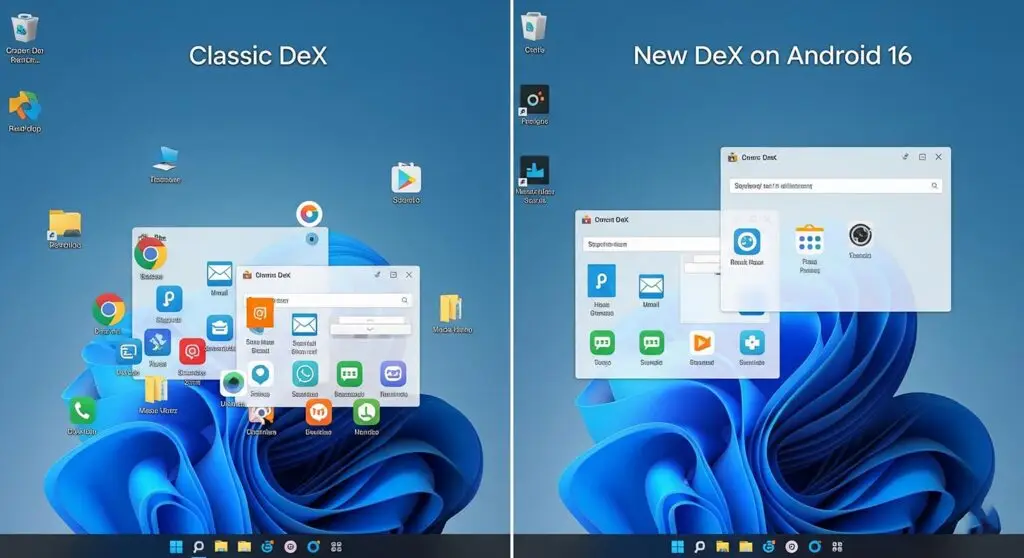Click the magnifier icon in front New DeX window
The image size is (1024, 558).
click(934, 186)
